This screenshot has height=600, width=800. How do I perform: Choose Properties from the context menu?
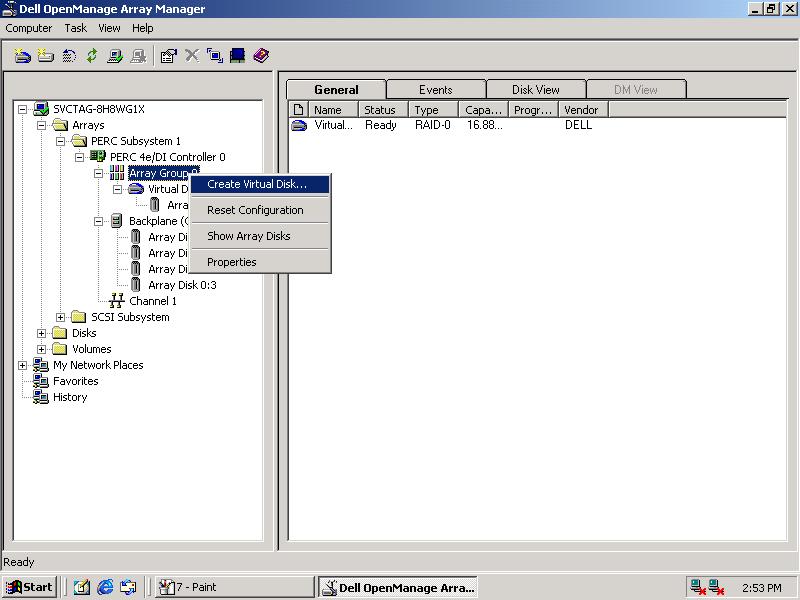[x=260, y=262]
